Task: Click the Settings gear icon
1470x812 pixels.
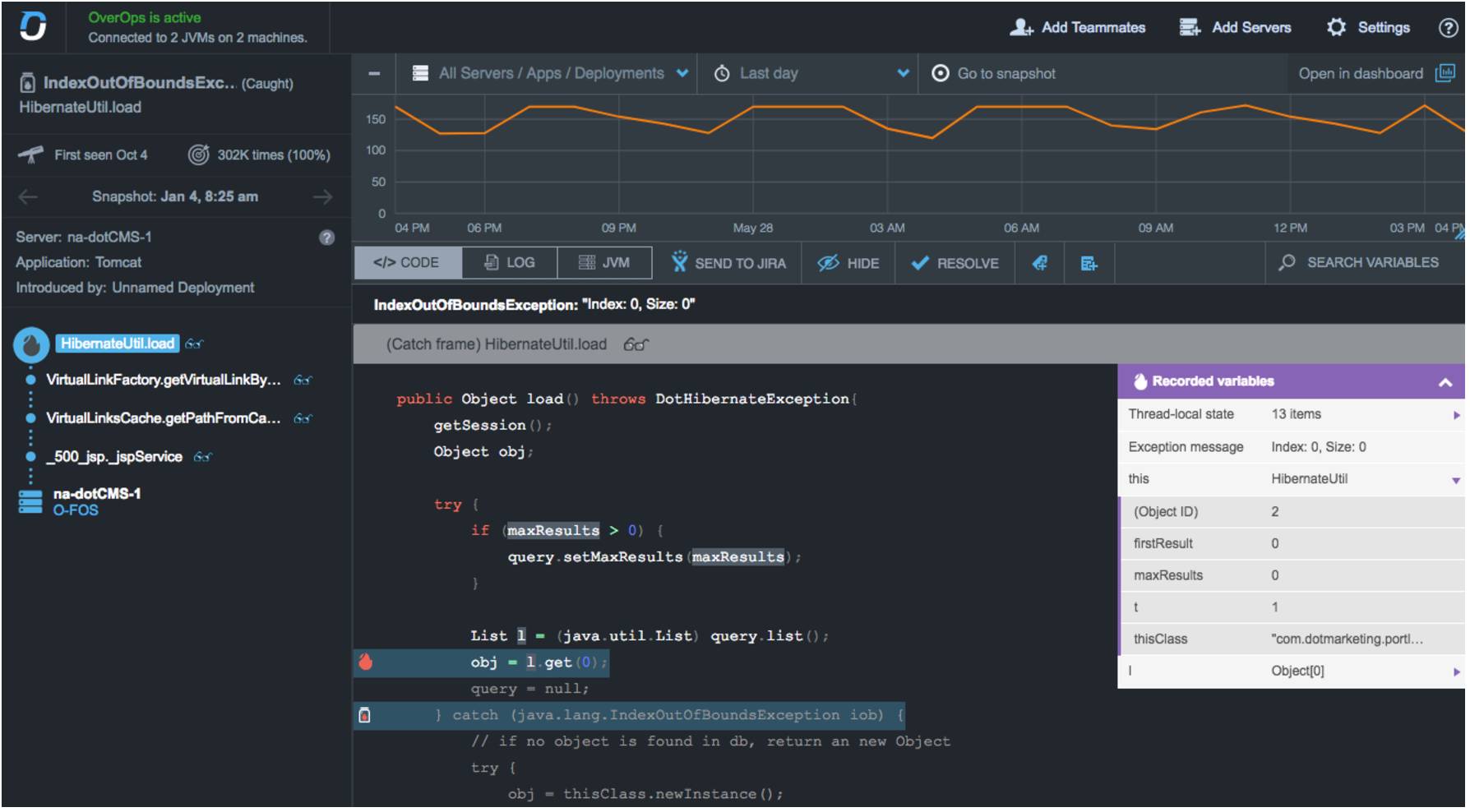Action: pyautogui.click(x=1337, y=27)
